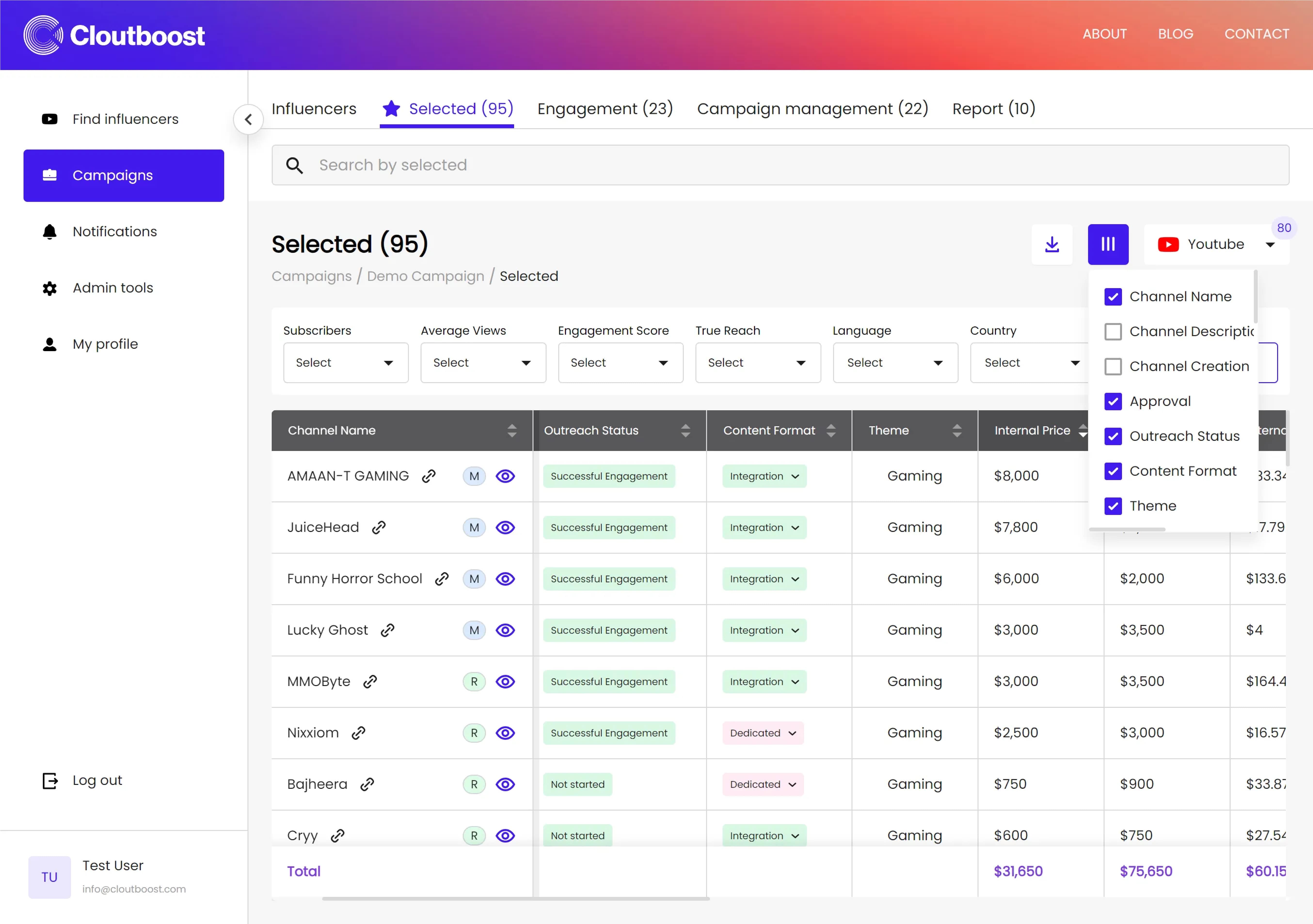Toggle the columns selector button
This screenshot has height=924, width=1313.
coord(1108,244)
